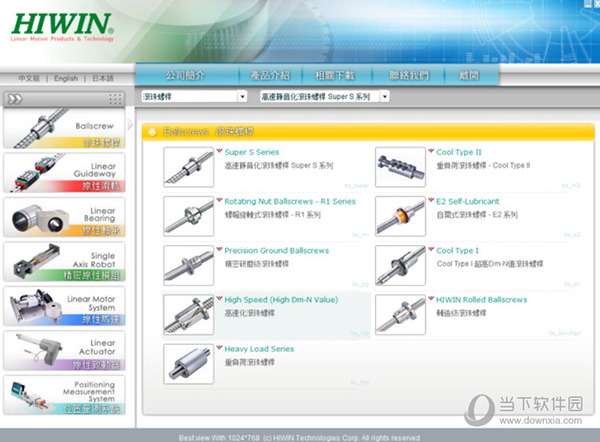Collapse the sidebar with the small triangle handle

[x=130, y=124]
